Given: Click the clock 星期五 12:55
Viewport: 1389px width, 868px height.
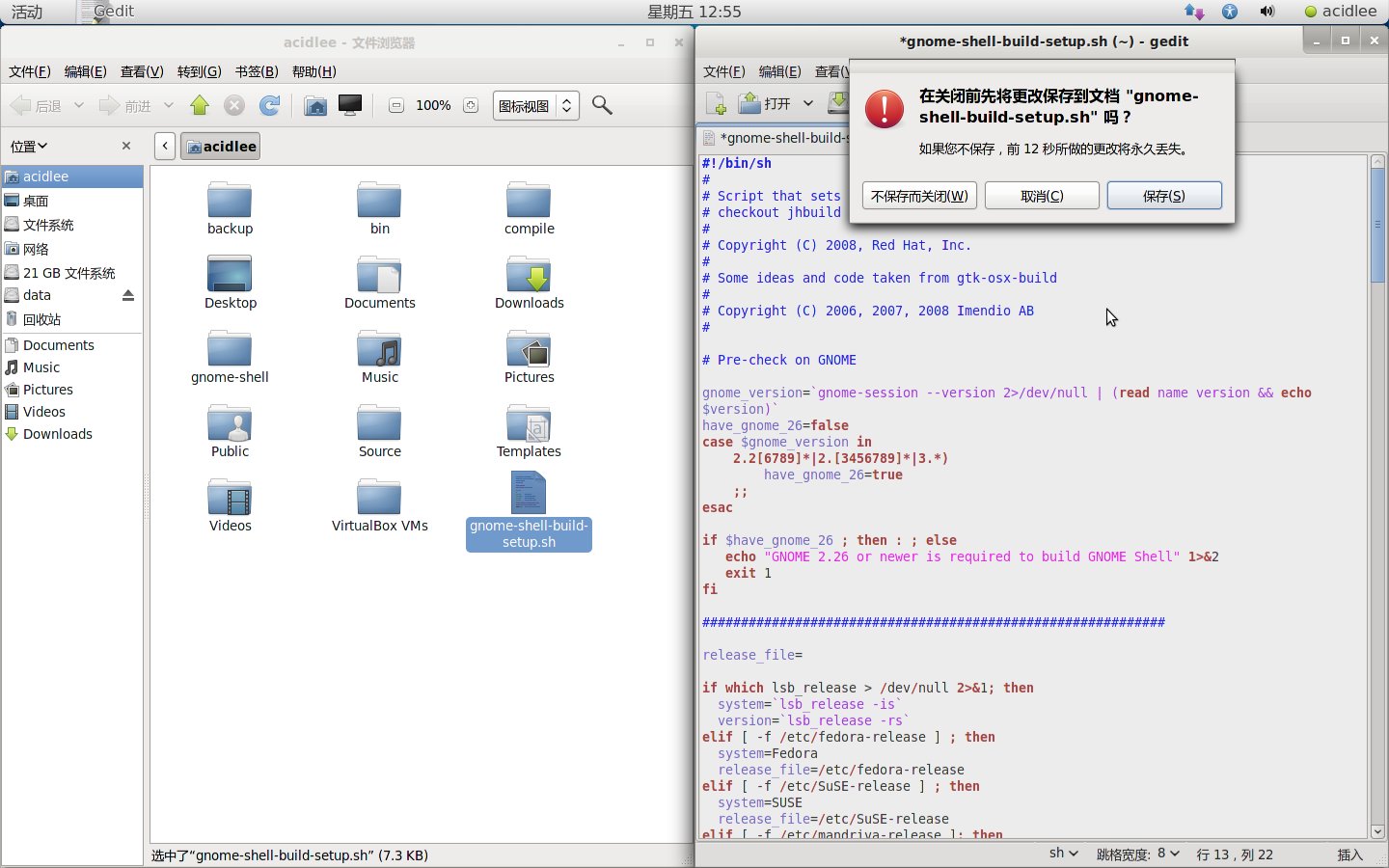Looking at the screenshot, I should 694,12.
